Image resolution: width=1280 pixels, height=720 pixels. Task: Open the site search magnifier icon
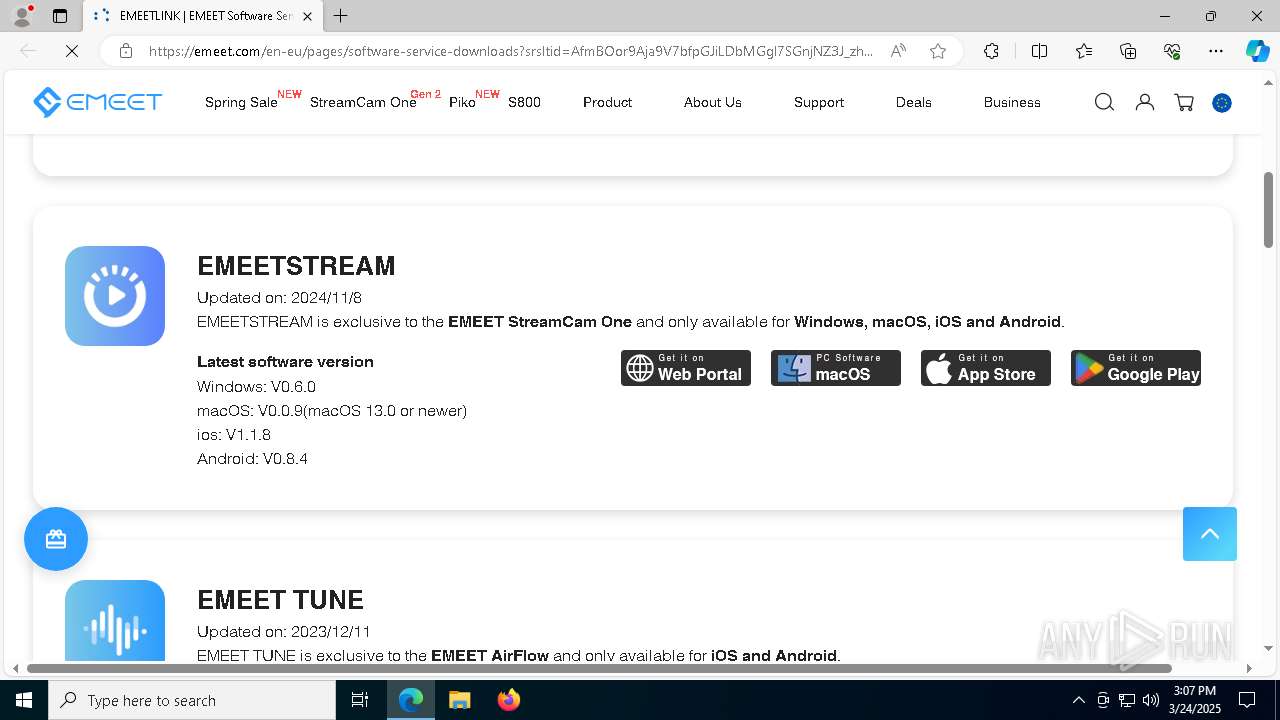tap(1104, 102)
